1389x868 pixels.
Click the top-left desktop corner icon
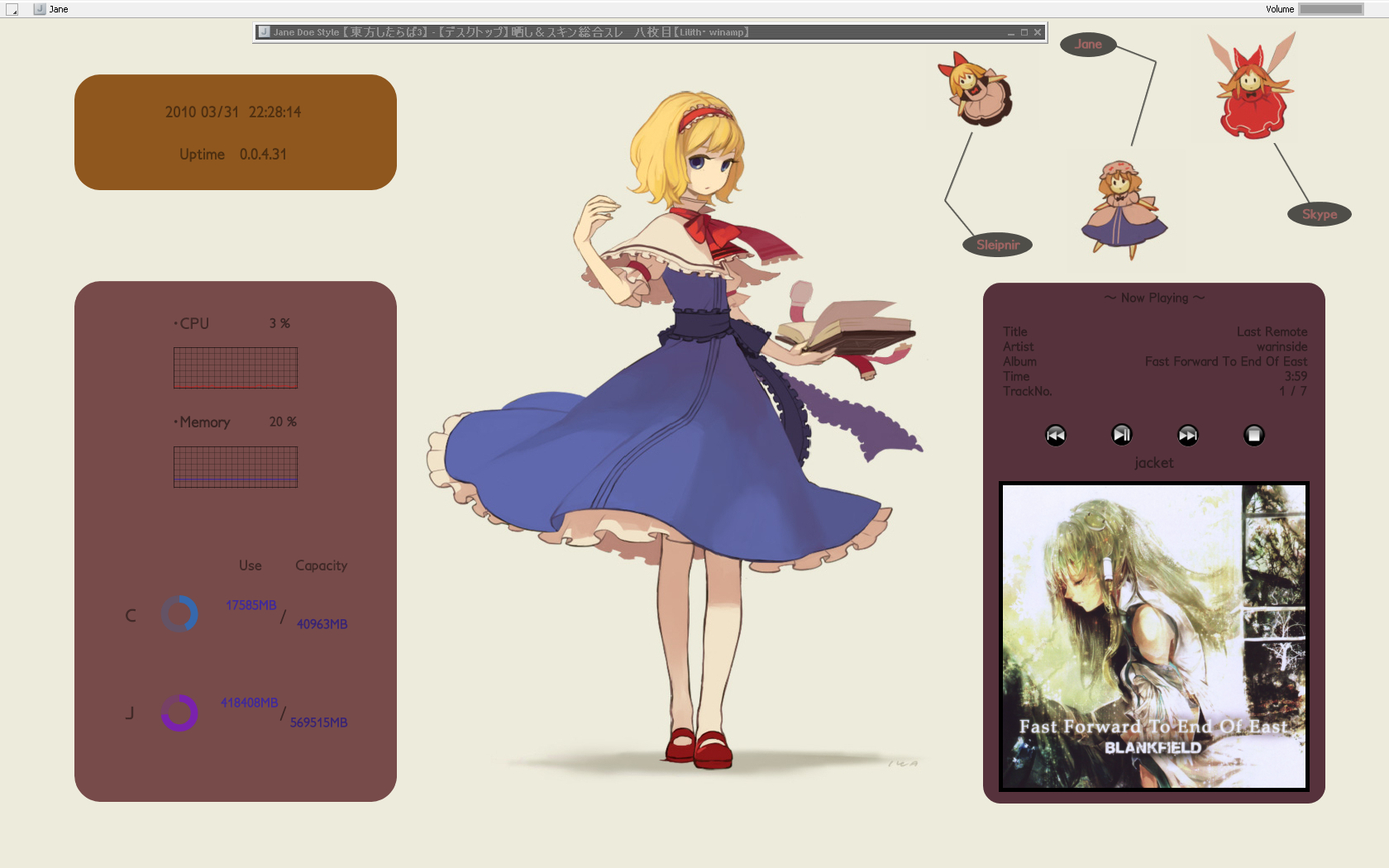12,9
